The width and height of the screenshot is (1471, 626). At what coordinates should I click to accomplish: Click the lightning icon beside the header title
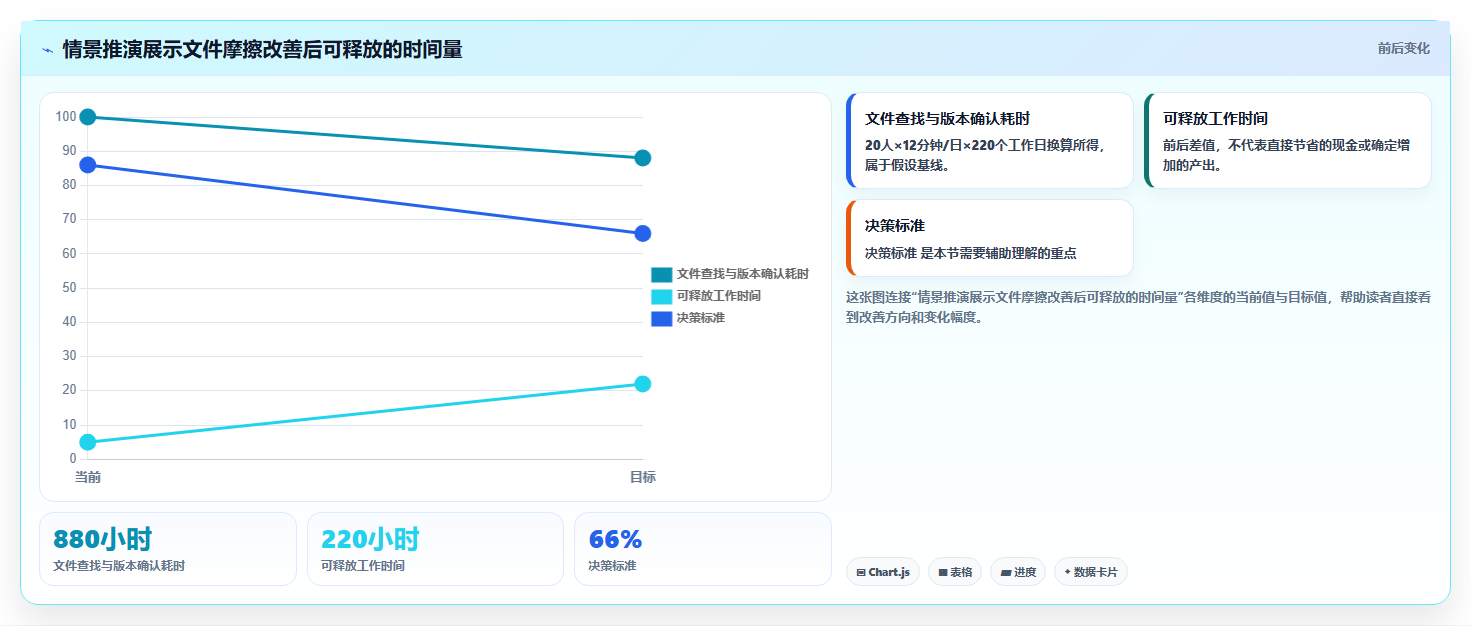[x=47, y=50]
